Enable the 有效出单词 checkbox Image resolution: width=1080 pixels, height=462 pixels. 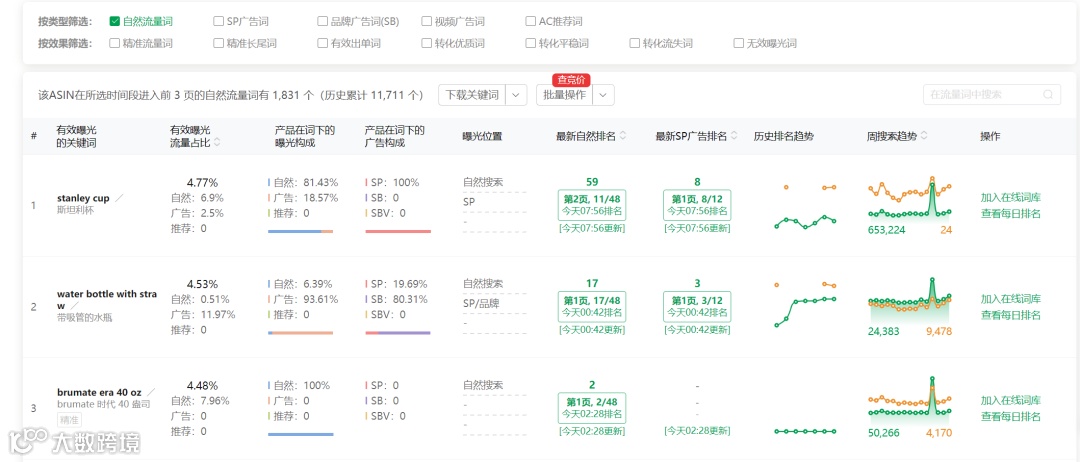323,43
